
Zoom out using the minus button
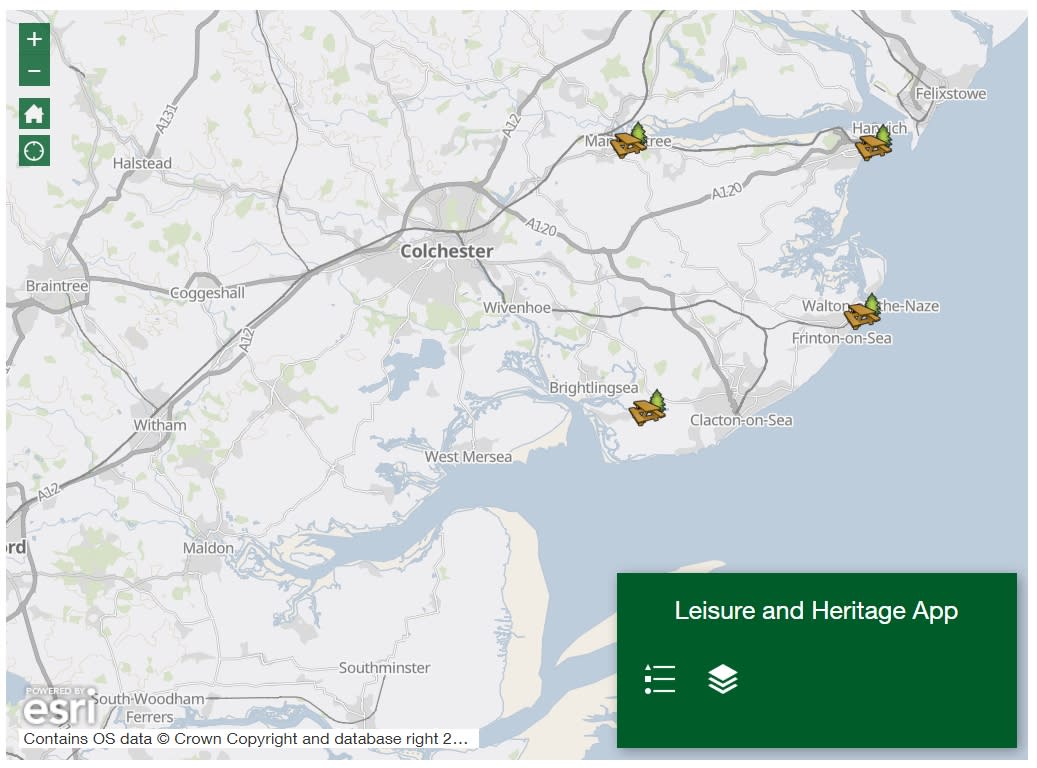(x=32, y=72)
